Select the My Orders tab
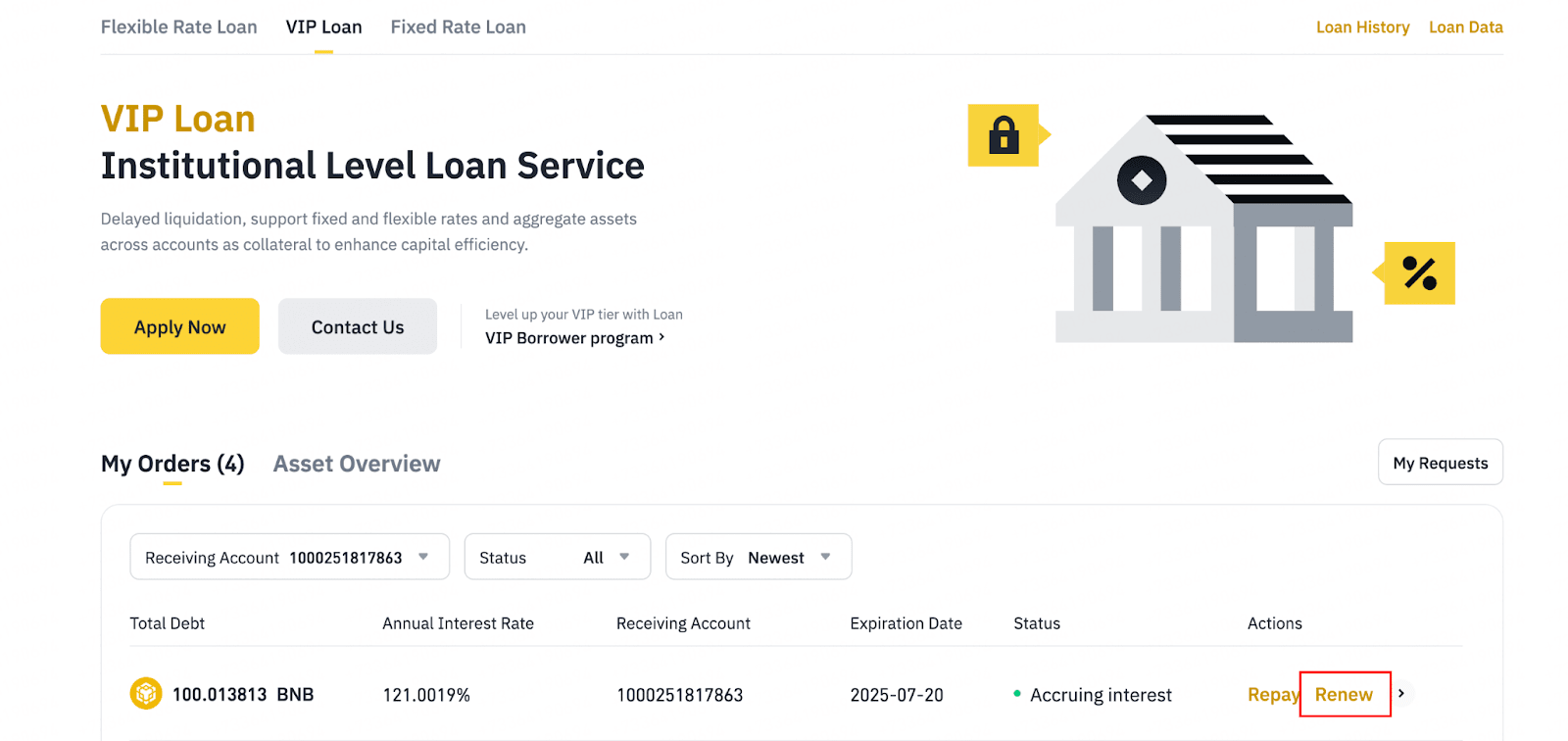 point(172,464)
